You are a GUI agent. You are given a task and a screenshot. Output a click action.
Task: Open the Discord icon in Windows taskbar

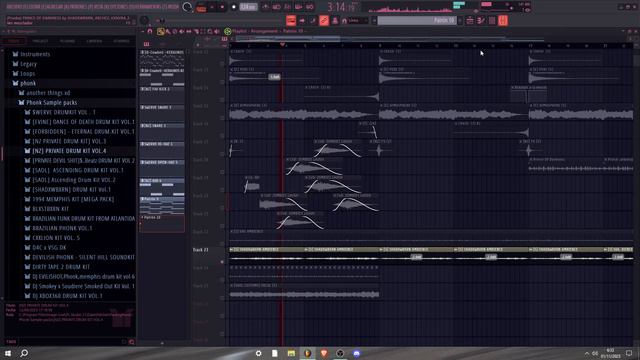click(356, 353)
